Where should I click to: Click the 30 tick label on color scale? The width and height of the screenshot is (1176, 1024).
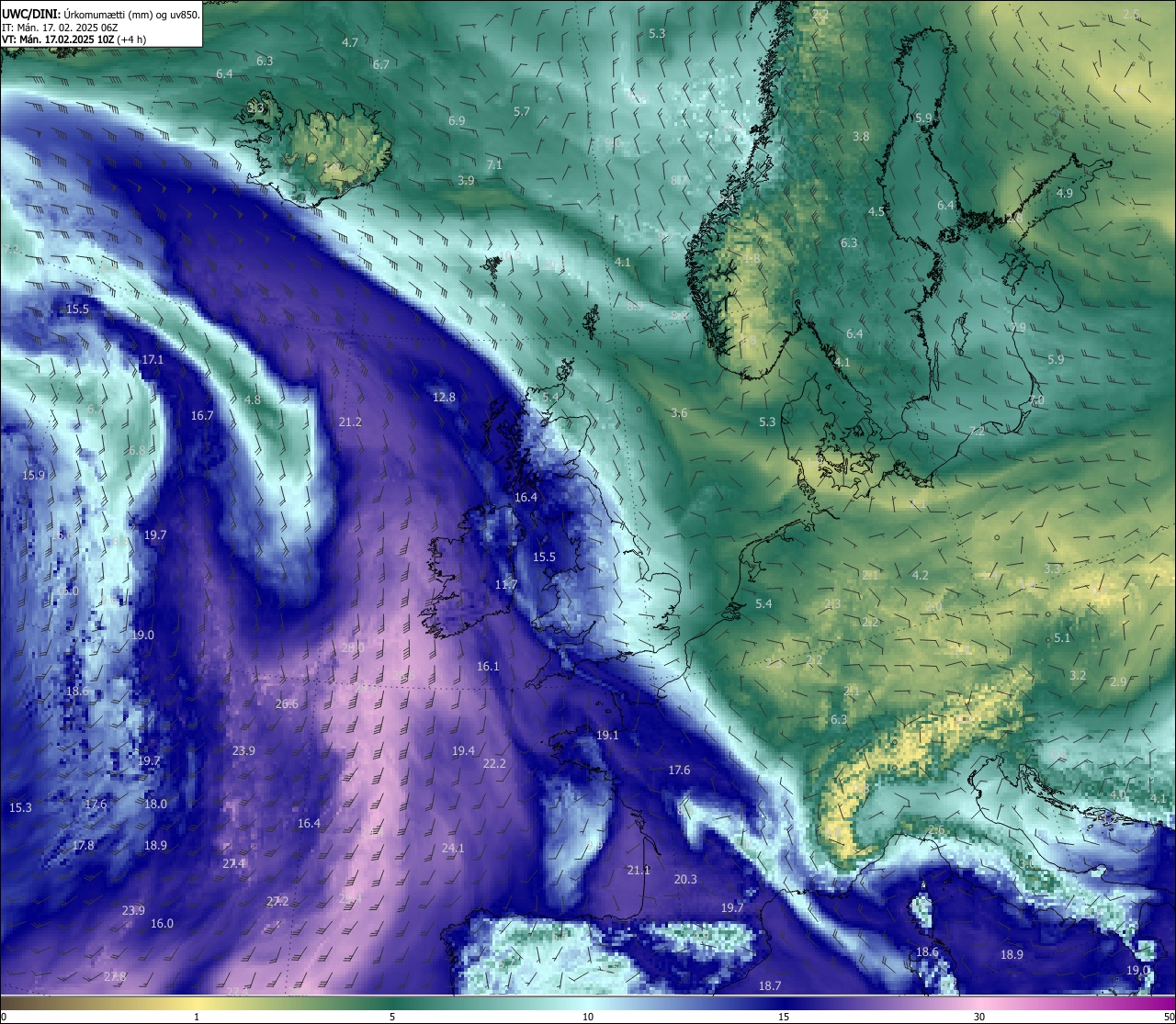[979, 1017]
